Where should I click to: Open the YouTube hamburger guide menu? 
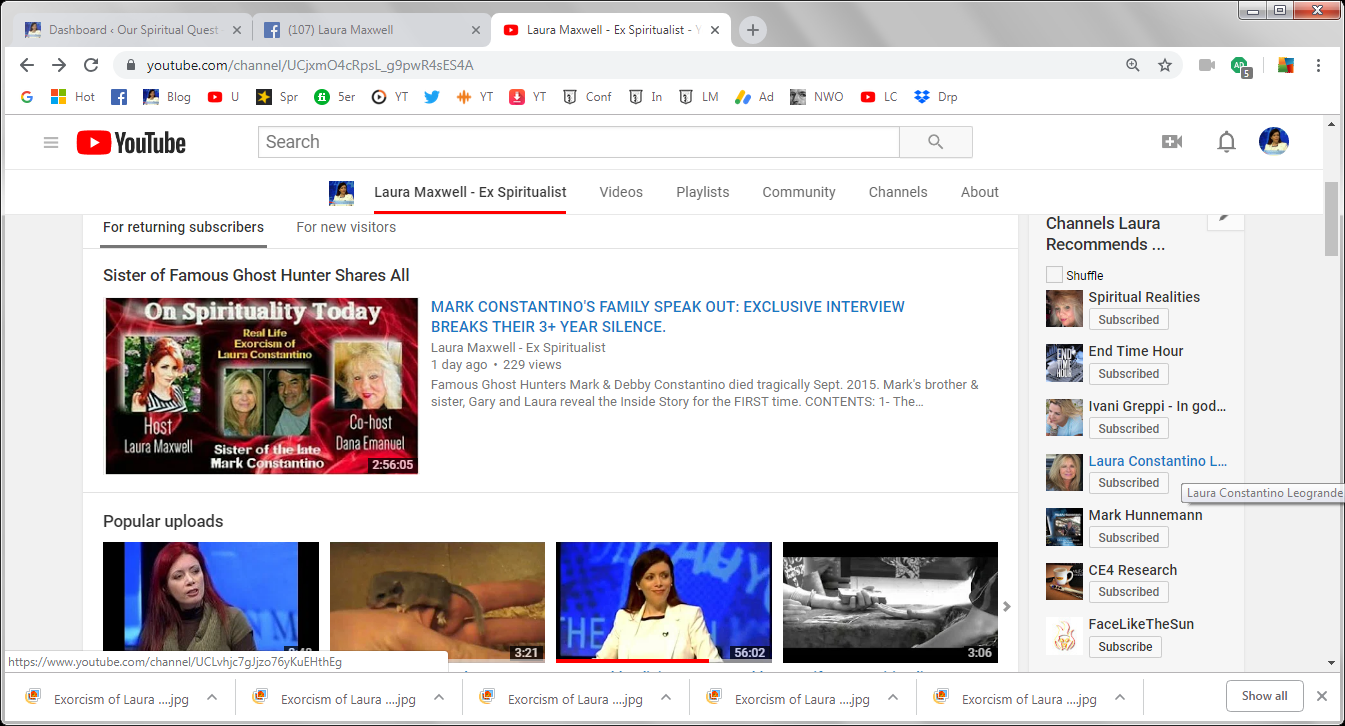coord(51,143)
